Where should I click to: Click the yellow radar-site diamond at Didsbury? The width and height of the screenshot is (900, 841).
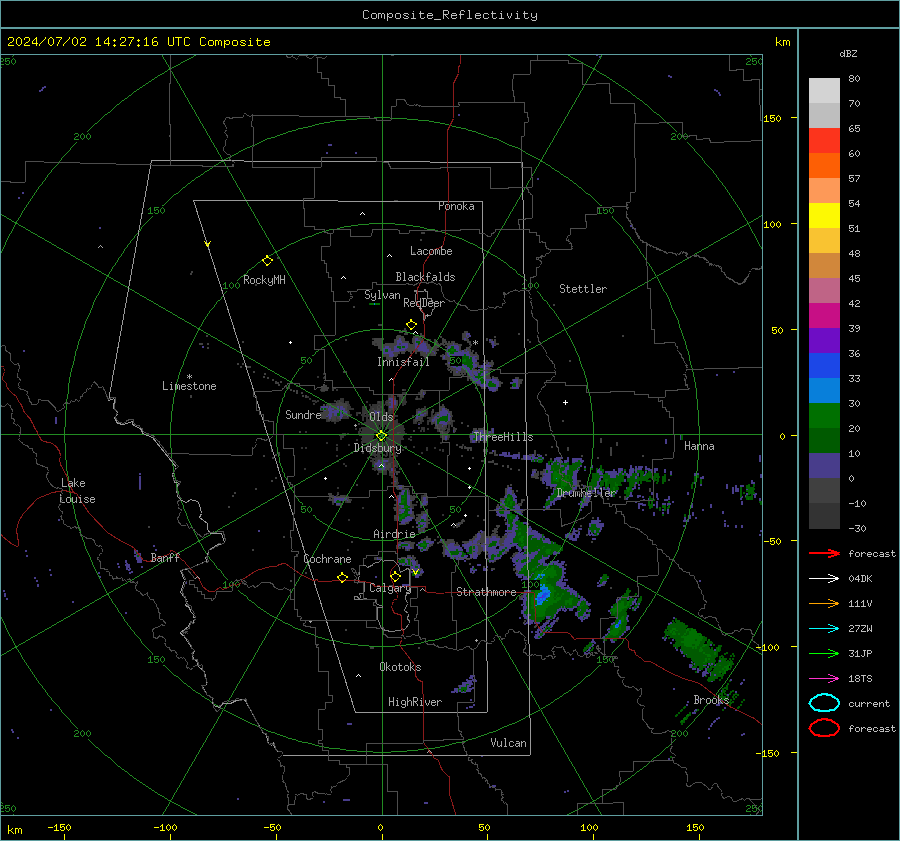381,436
